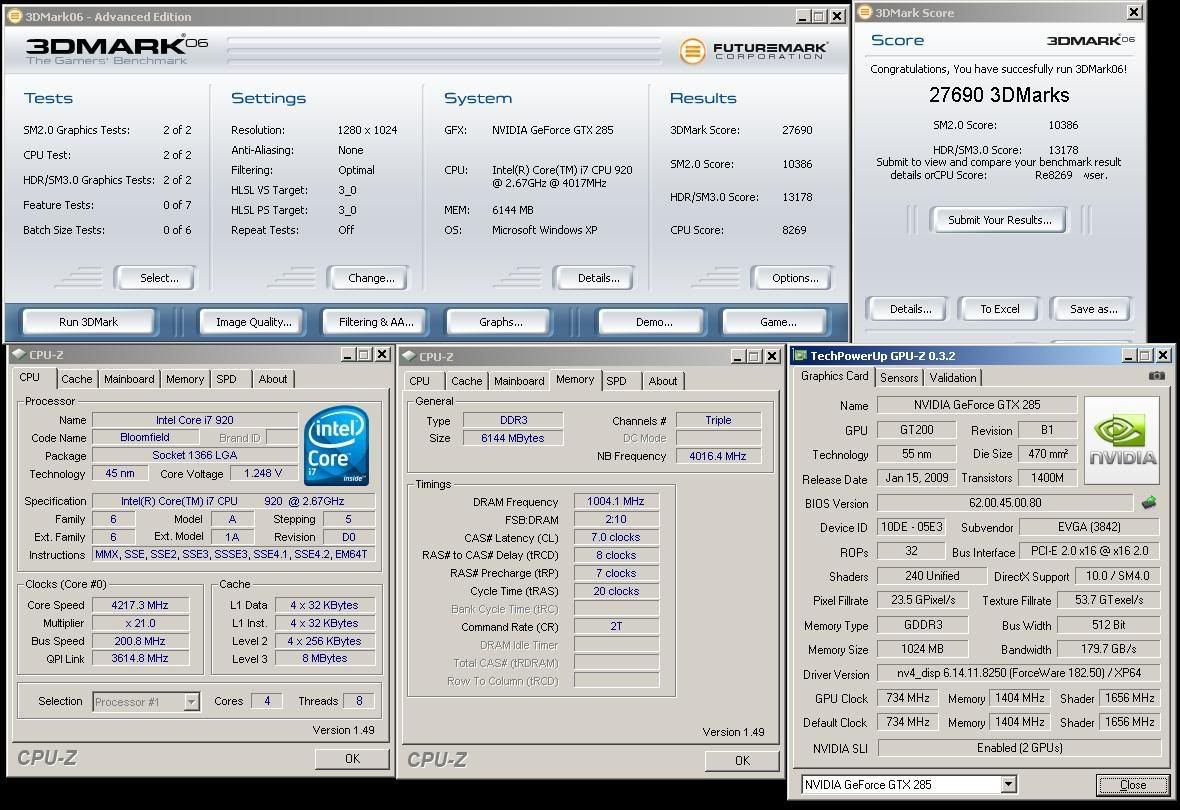Switch to the Validation tab in GPU-Z

(953, 378)
